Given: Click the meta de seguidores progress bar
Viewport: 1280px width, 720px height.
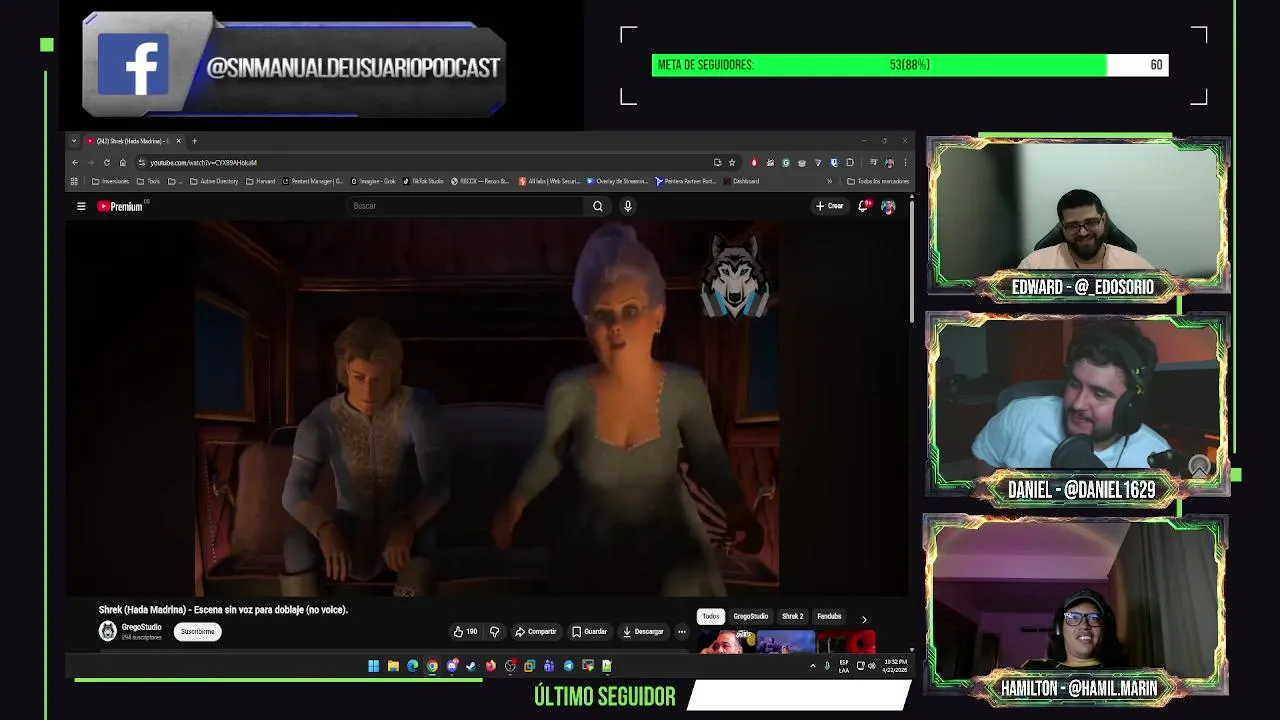Looking at the screenshot, I should pyautogui.click(x=910, y=65).
